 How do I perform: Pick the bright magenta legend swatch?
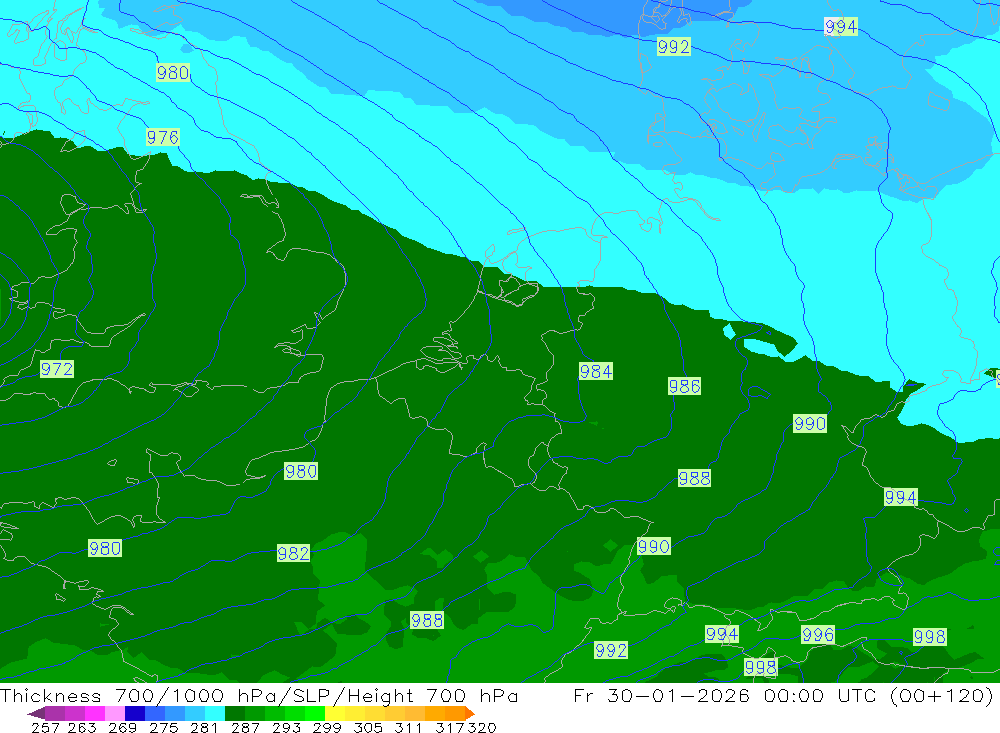(95, 713)
